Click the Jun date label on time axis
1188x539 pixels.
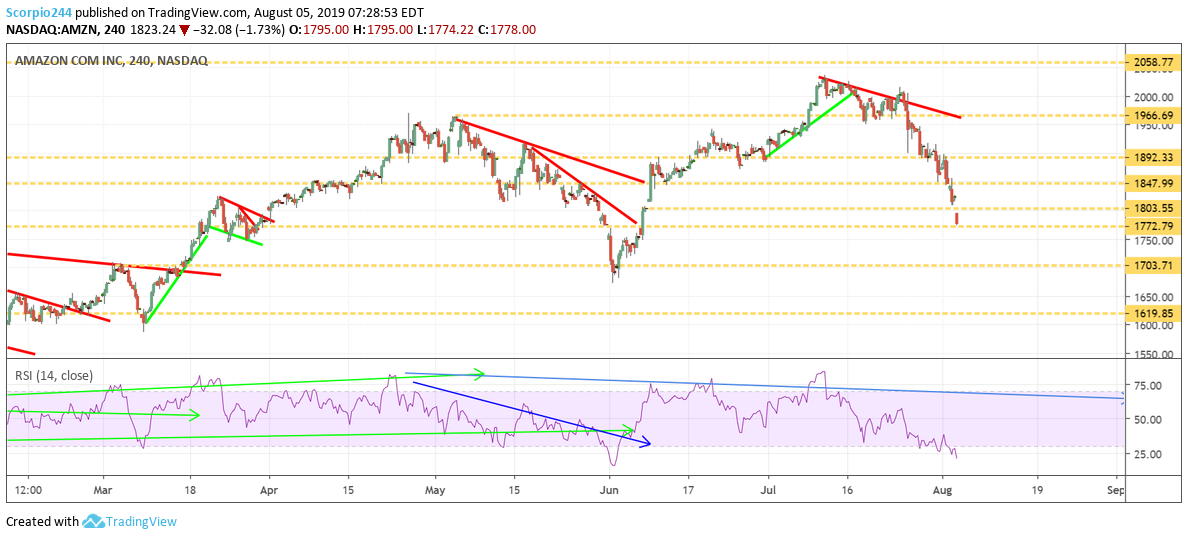(x=608, y=490)
